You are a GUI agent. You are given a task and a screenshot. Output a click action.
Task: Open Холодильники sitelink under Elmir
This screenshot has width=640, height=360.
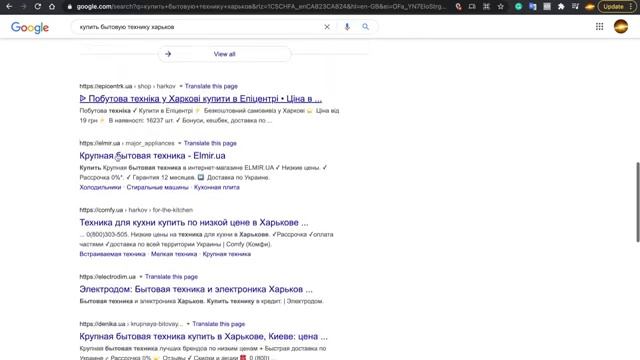tap(100, 187)
